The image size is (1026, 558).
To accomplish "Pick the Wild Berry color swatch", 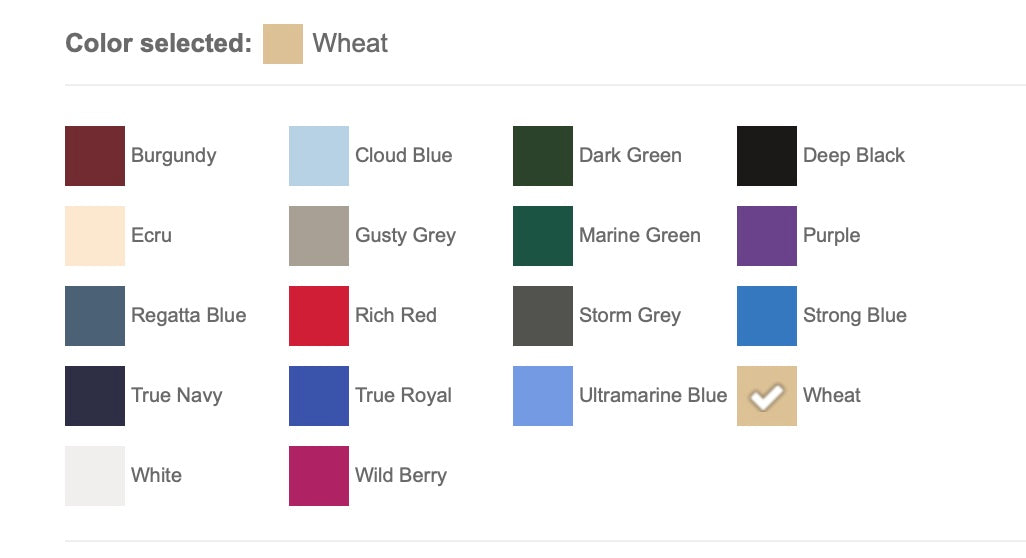I will pos(319,476).
